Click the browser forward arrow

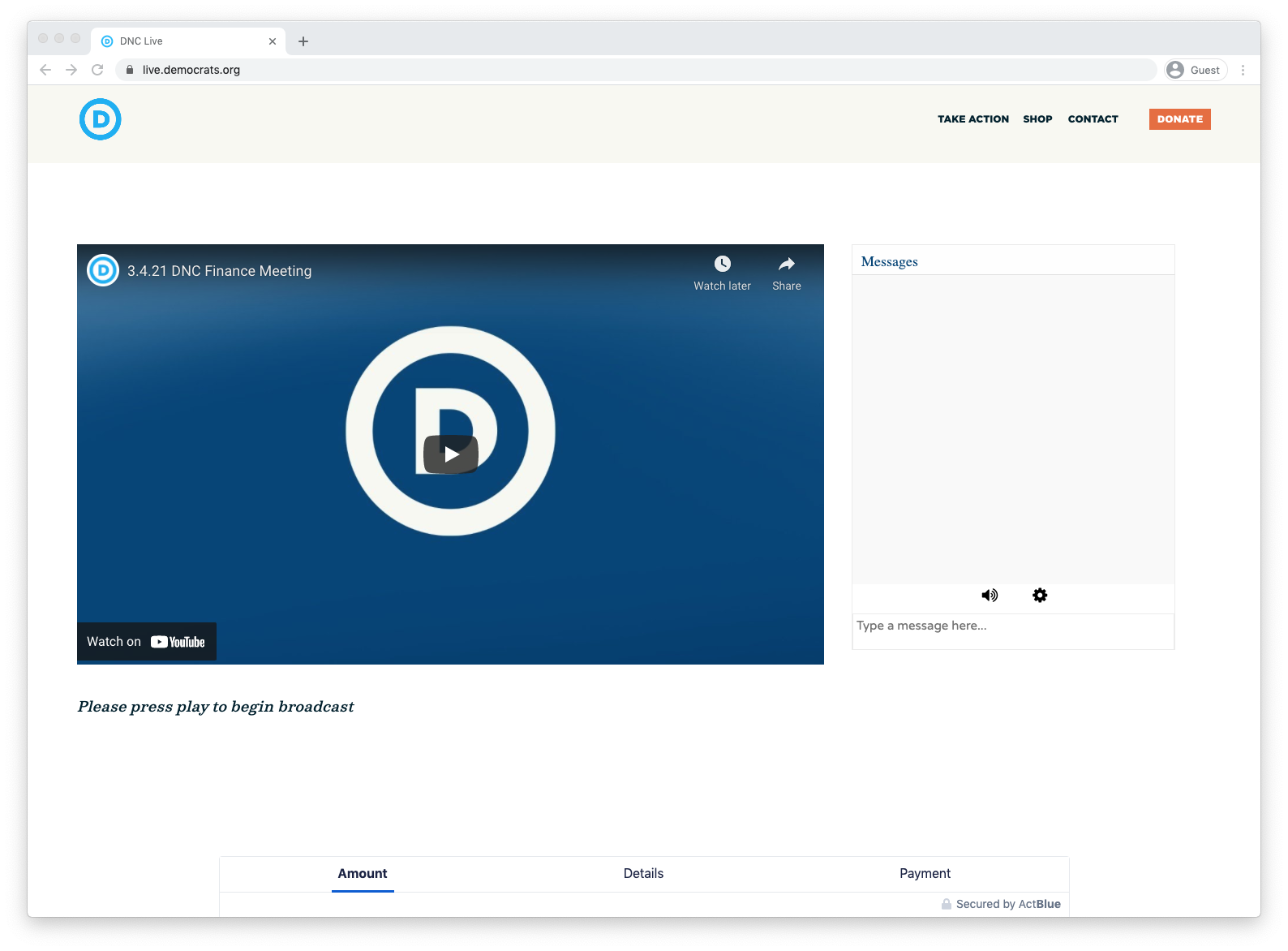[71, 70]
